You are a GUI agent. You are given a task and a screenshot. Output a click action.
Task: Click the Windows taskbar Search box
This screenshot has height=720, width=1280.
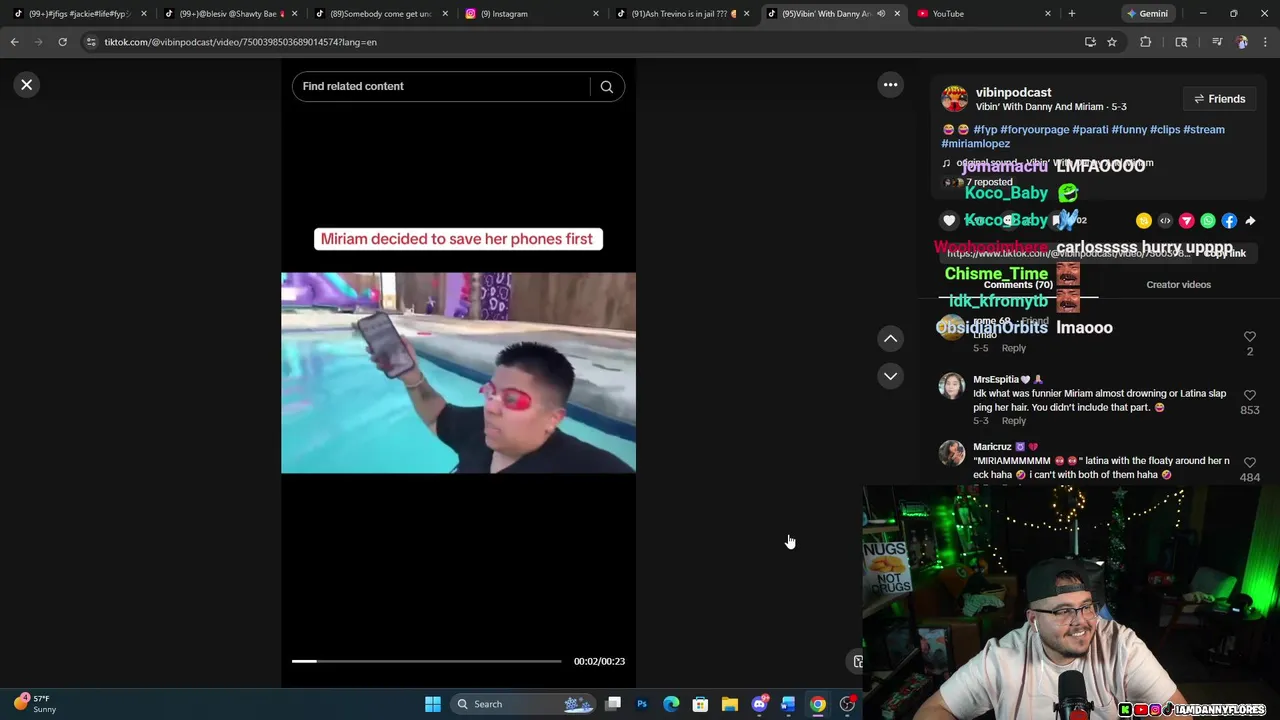525,704
